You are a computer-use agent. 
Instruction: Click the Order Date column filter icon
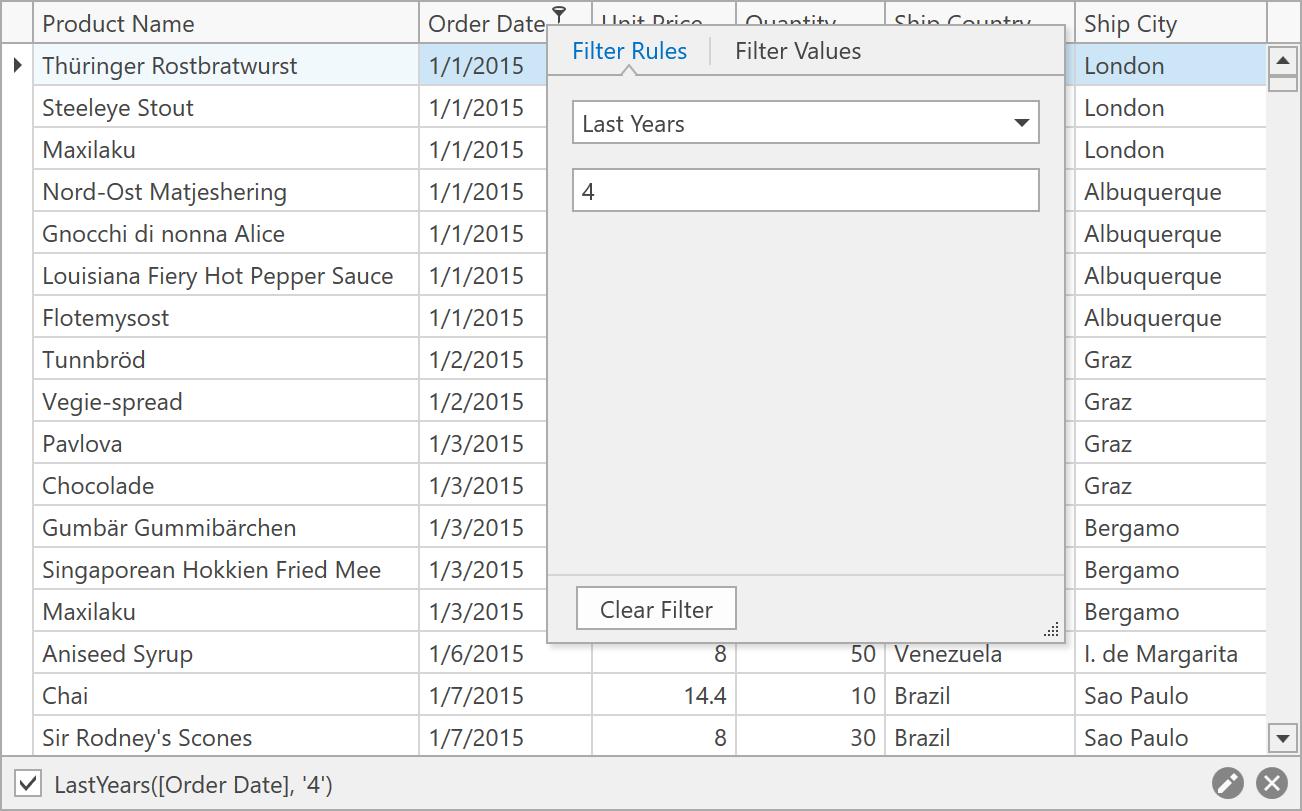[x=560, y=14]
